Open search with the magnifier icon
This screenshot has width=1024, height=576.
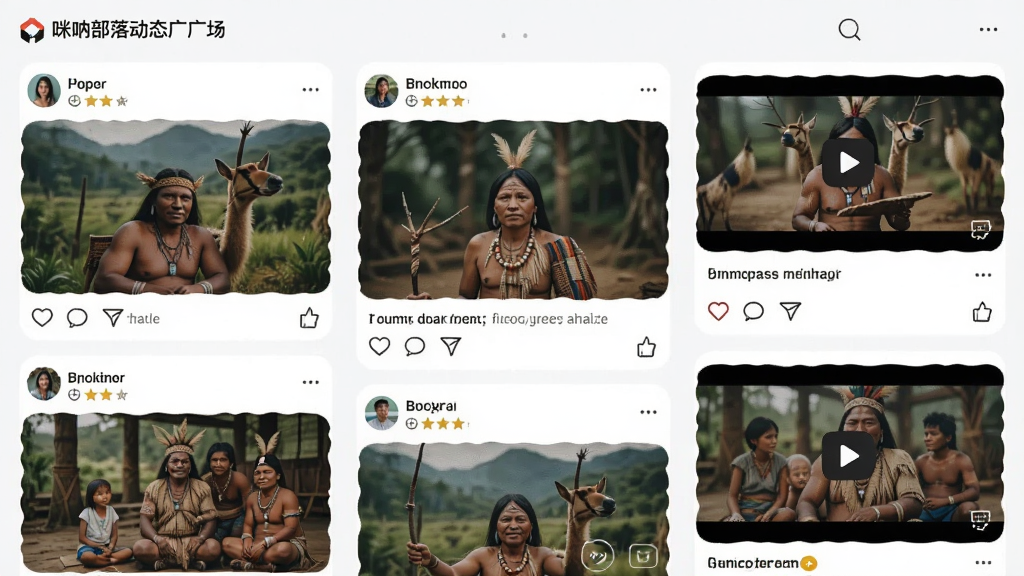(x=849, y=29)
